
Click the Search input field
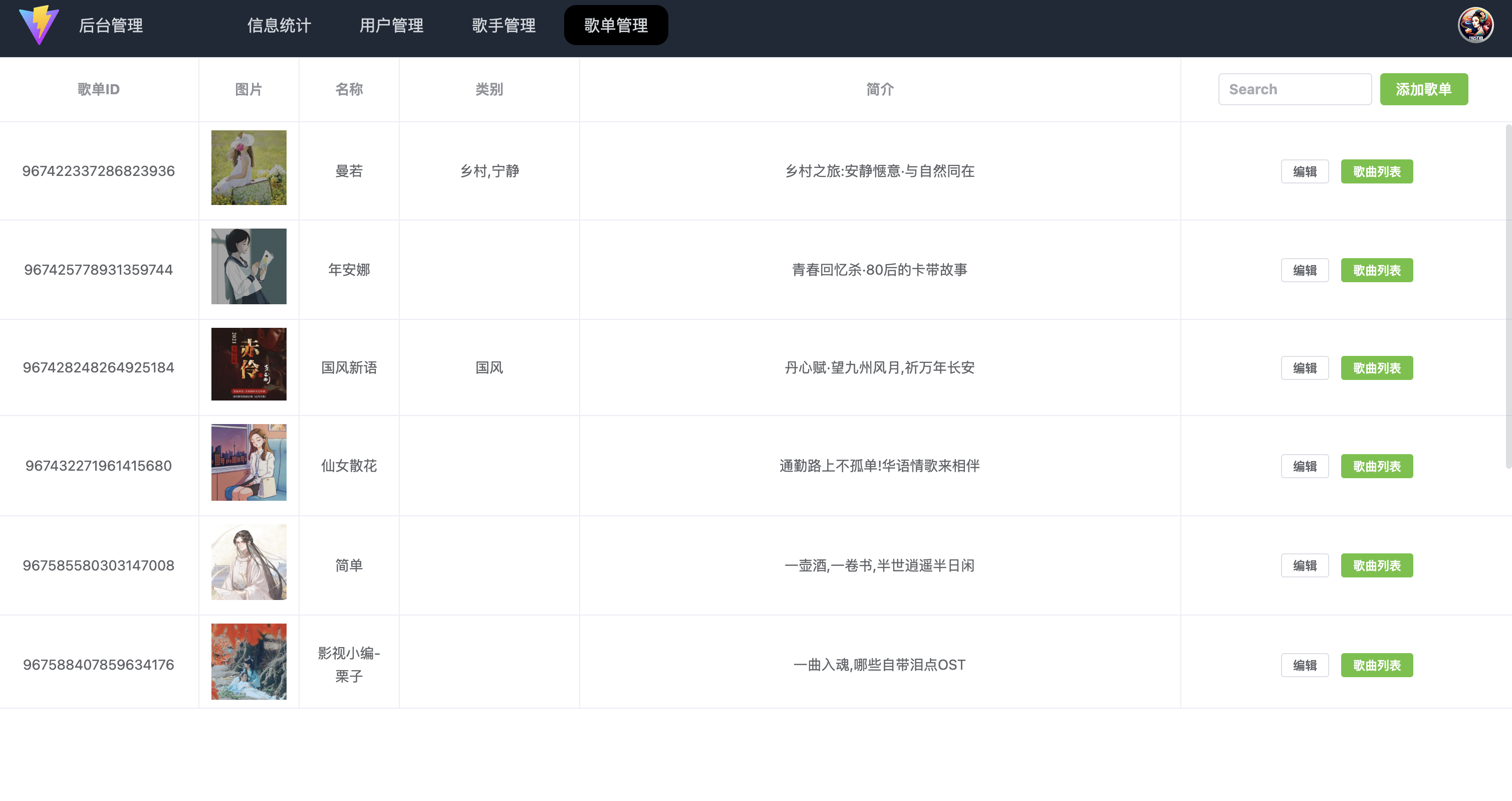click(1295, 89)
